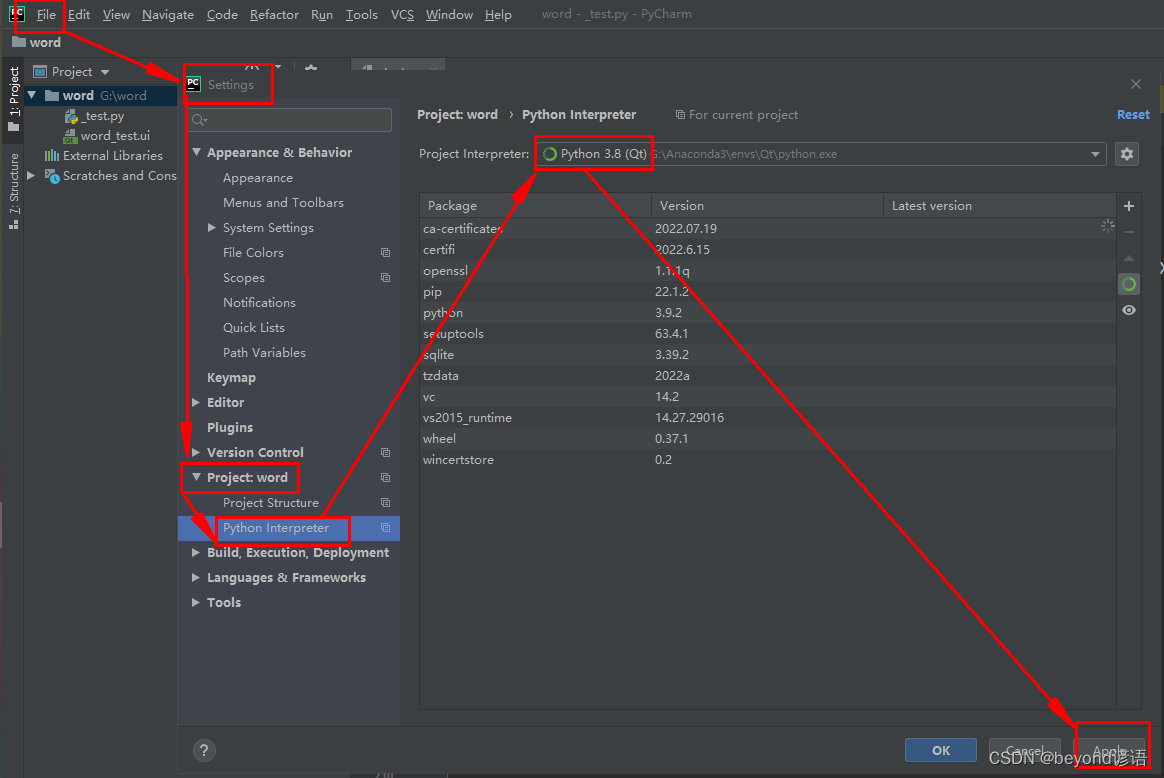Expand the Editor settings section

[196, 402]
